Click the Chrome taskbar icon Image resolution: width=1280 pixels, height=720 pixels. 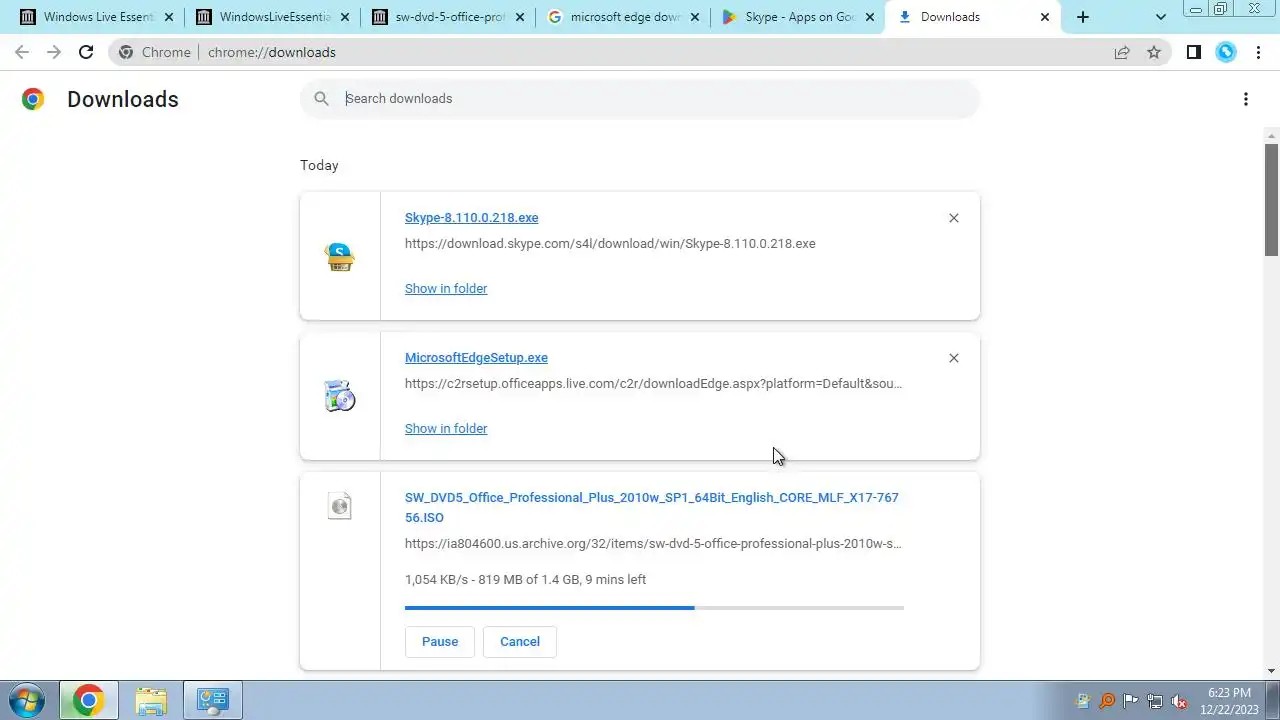[x=88, y=700]
